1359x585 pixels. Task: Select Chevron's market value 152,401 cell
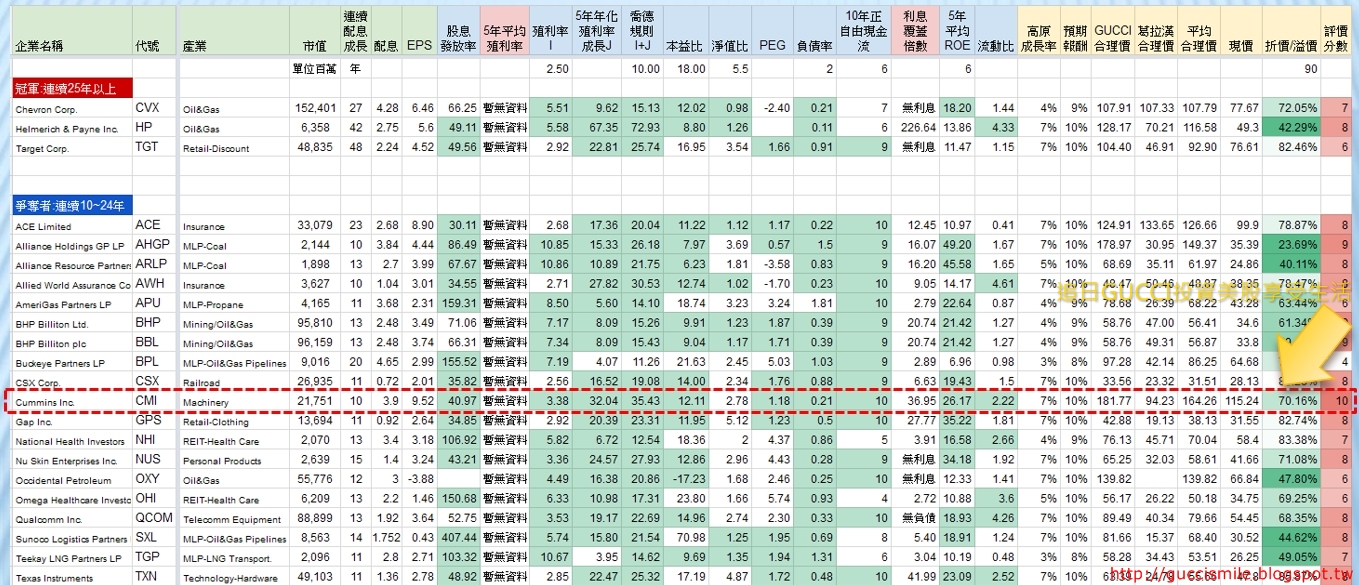pos(315,108)
